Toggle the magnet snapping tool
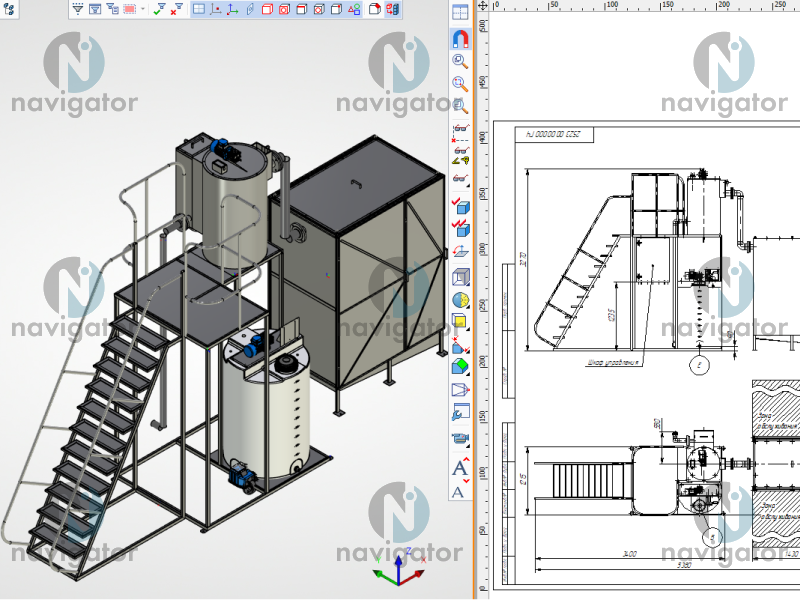The height and width of the screenshot is (600, 800). coord(460,39)
